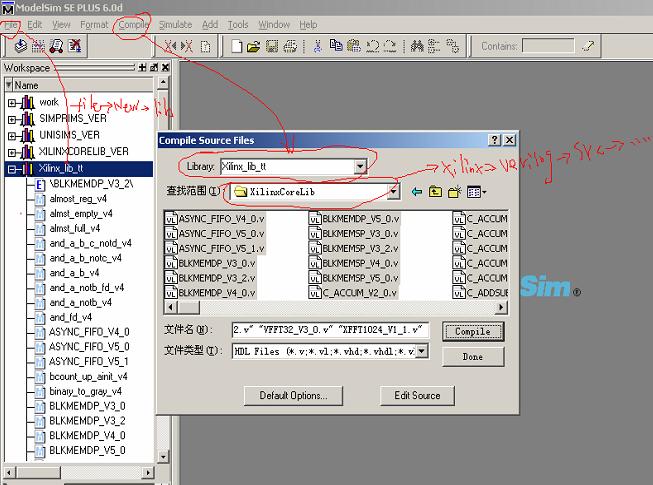The width and height of the screenshot is (653, 485).
Task: Click the Break simulation toolbar icon
Action: [x=75, y=46]
